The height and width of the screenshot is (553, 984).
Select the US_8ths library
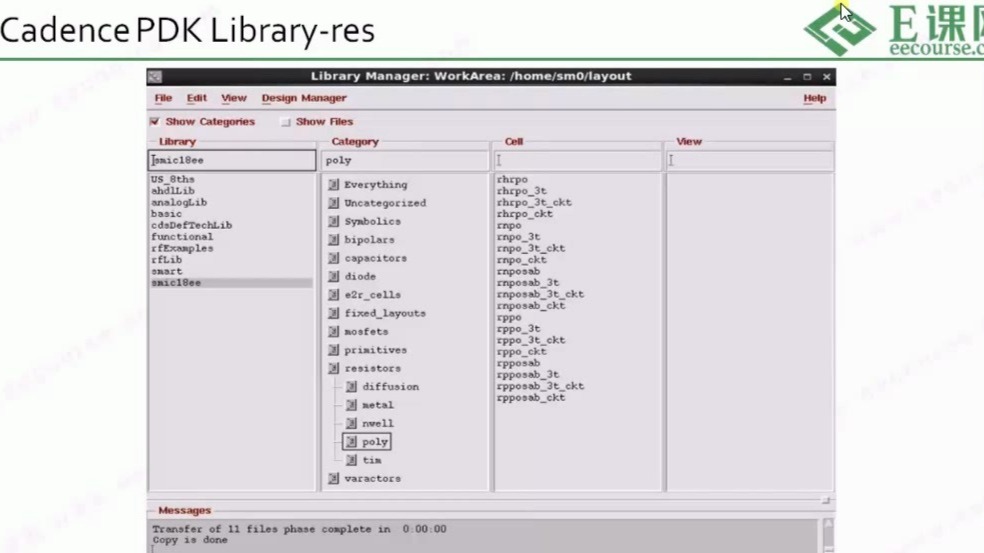pyautogui.click(x=173, y=180)
